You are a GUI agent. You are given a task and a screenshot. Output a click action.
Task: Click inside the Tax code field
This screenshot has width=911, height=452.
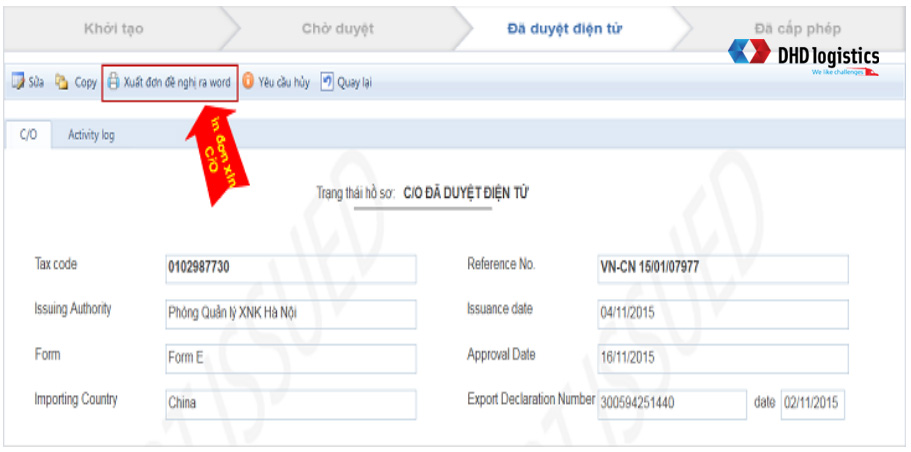[290, 269]
